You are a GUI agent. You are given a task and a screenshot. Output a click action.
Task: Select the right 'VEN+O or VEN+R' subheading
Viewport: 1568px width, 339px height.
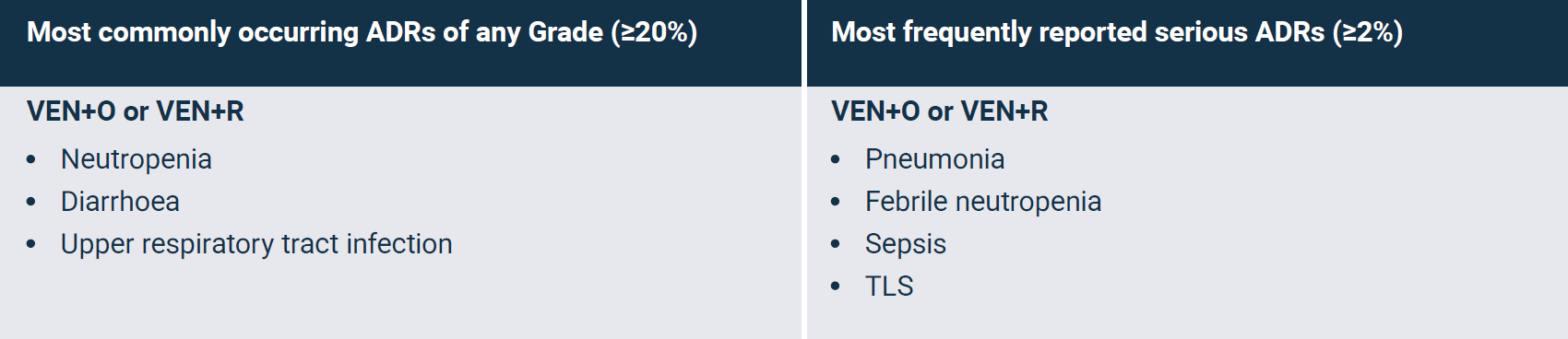point(940,111)
